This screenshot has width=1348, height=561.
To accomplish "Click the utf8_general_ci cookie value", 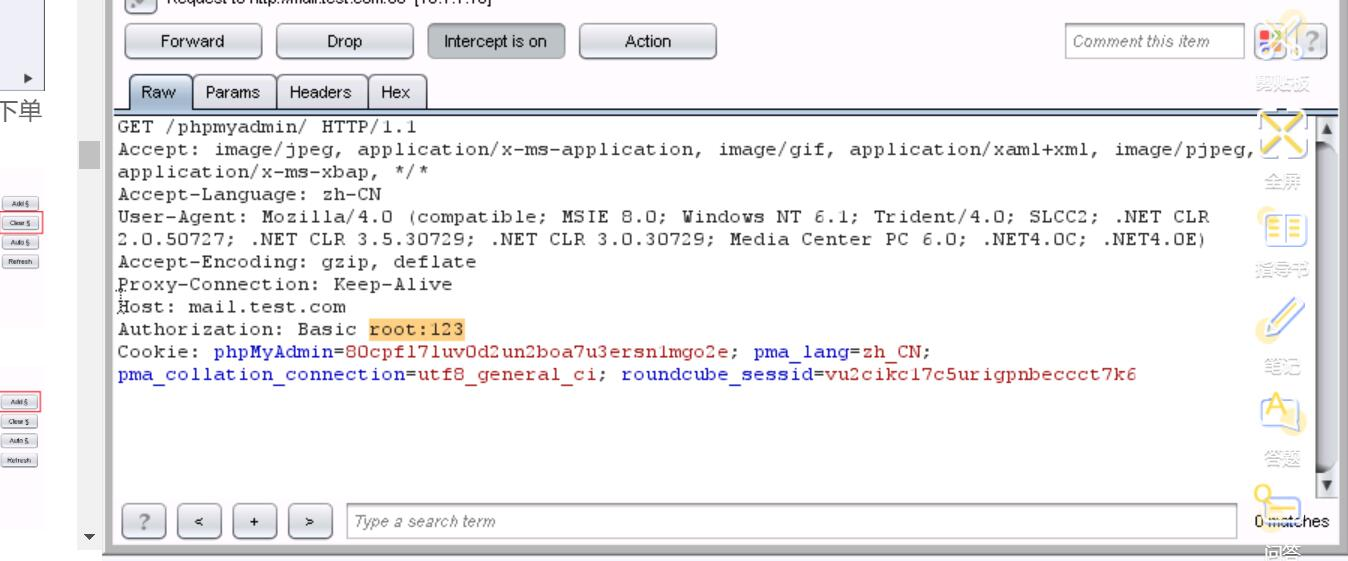I will [506, 375].
